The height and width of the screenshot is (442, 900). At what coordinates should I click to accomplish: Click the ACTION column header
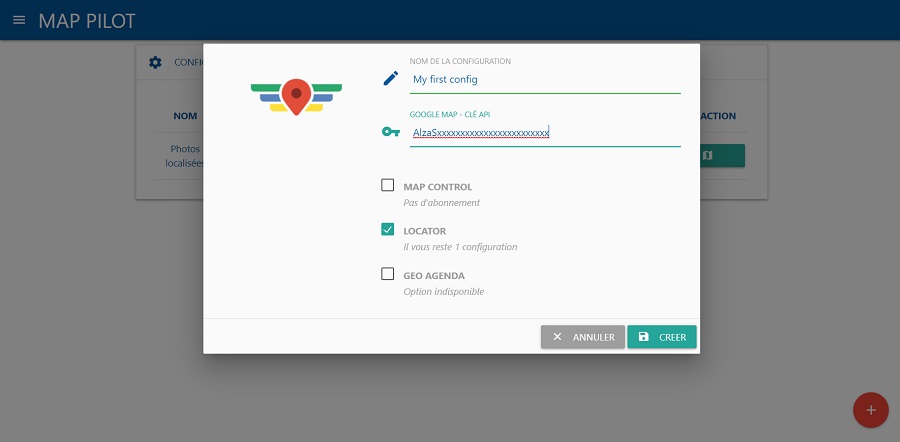pos(718,116)
